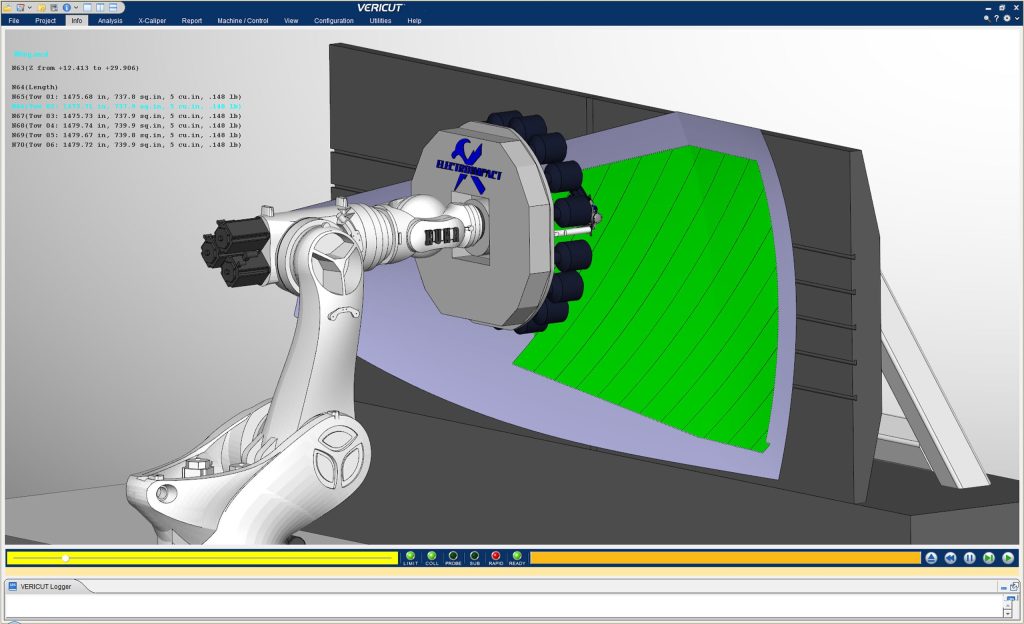
Task: Open the dropdown arrow beside the save icon
Action: [x=30, y=7]
